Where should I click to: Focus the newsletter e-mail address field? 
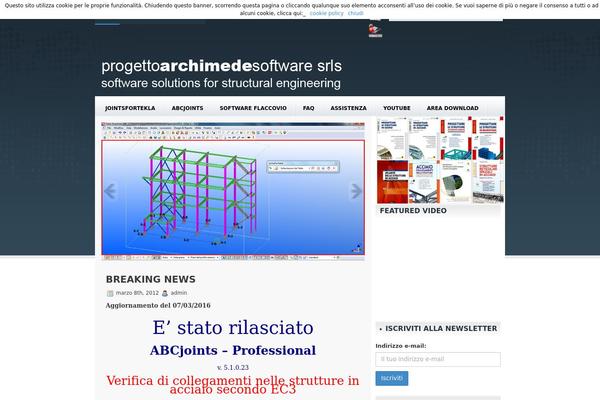click(438, 359)
